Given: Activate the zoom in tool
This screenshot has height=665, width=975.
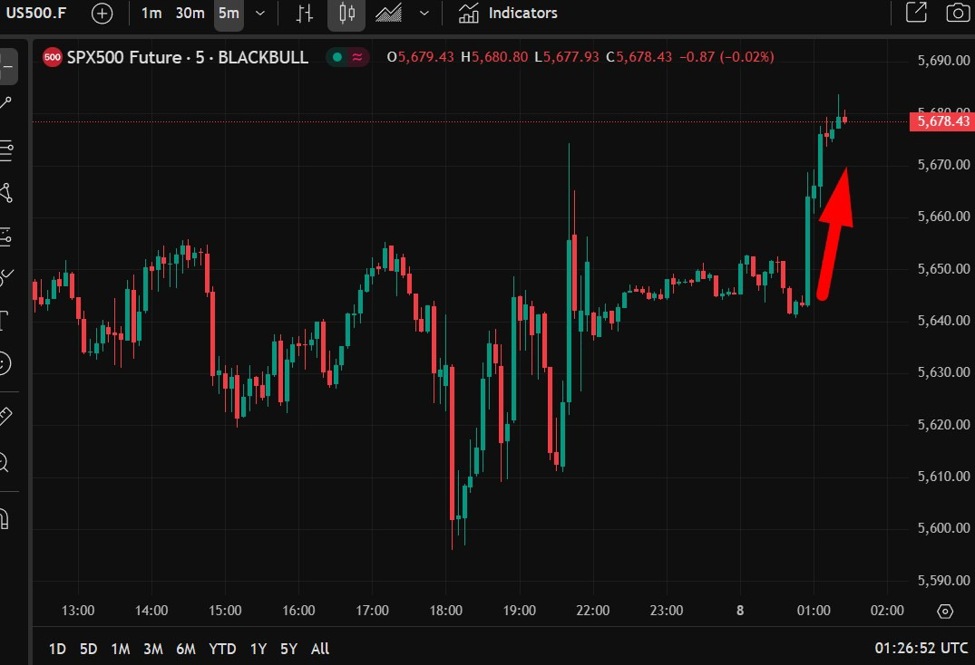Looking at the screenshot, I should (x=5, y=462).
